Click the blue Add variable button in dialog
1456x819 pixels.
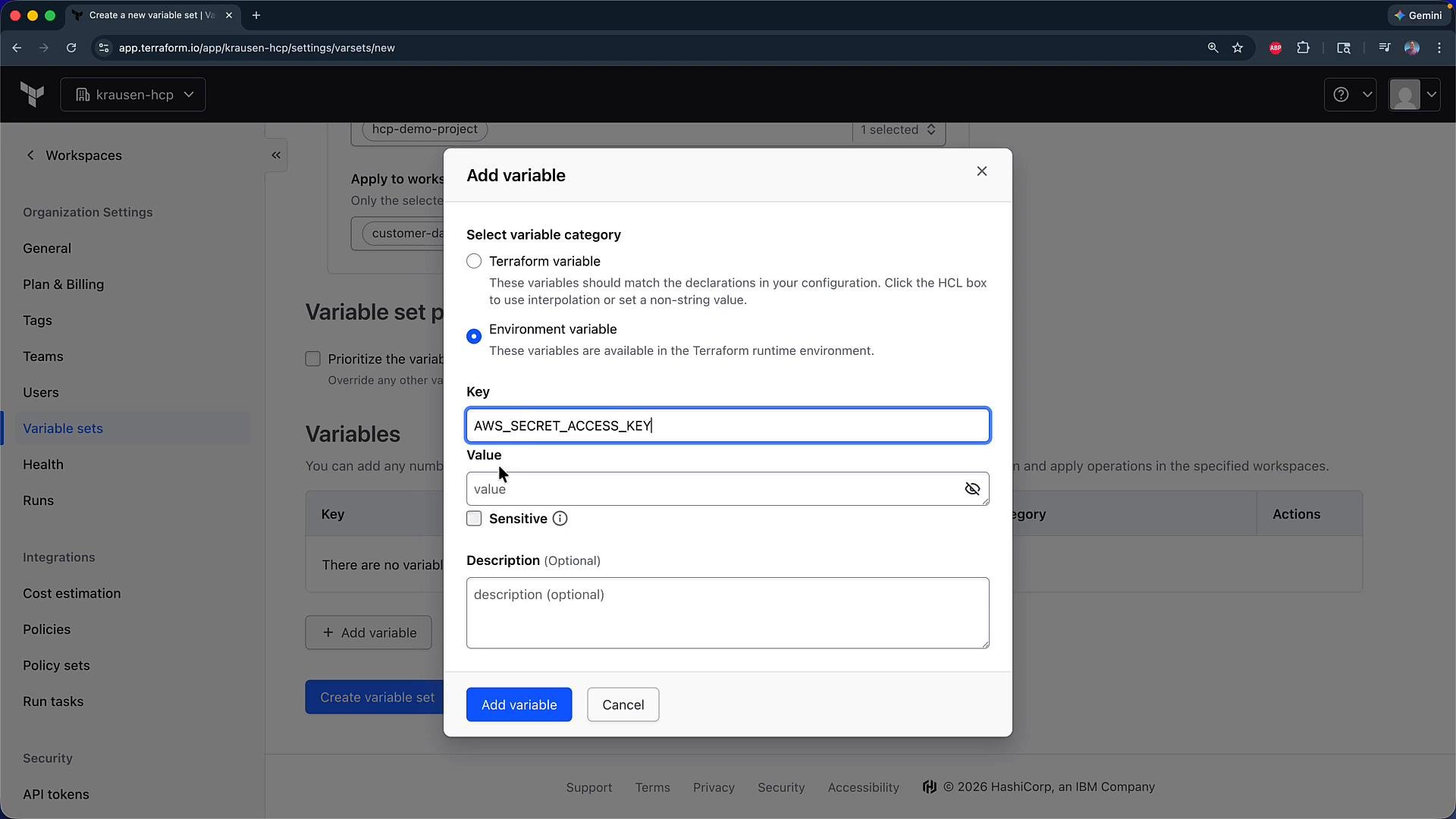pyautogui.click(x=519, y=704)
